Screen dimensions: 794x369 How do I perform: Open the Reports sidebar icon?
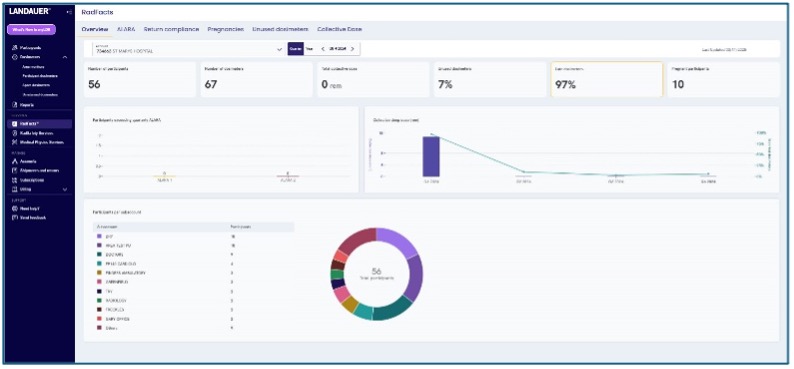tap(15, 105)
